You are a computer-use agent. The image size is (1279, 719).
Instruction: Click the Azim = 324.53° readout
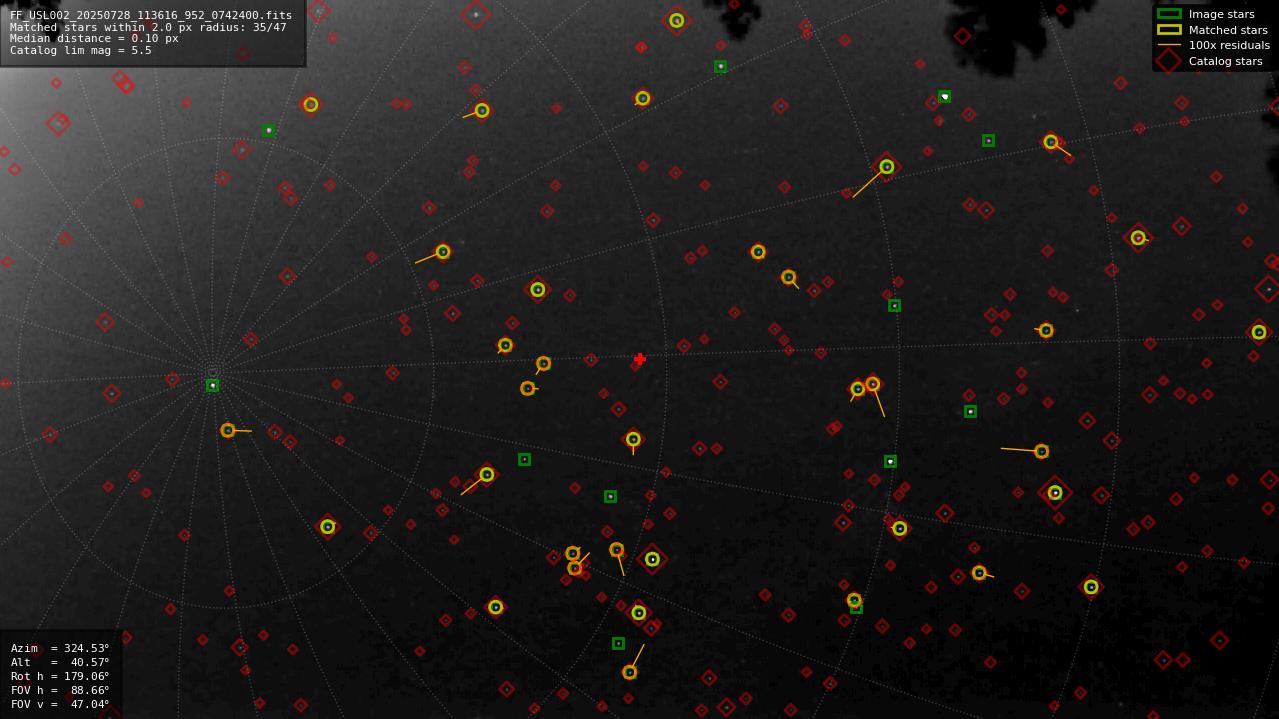click(x=60, y=648)
